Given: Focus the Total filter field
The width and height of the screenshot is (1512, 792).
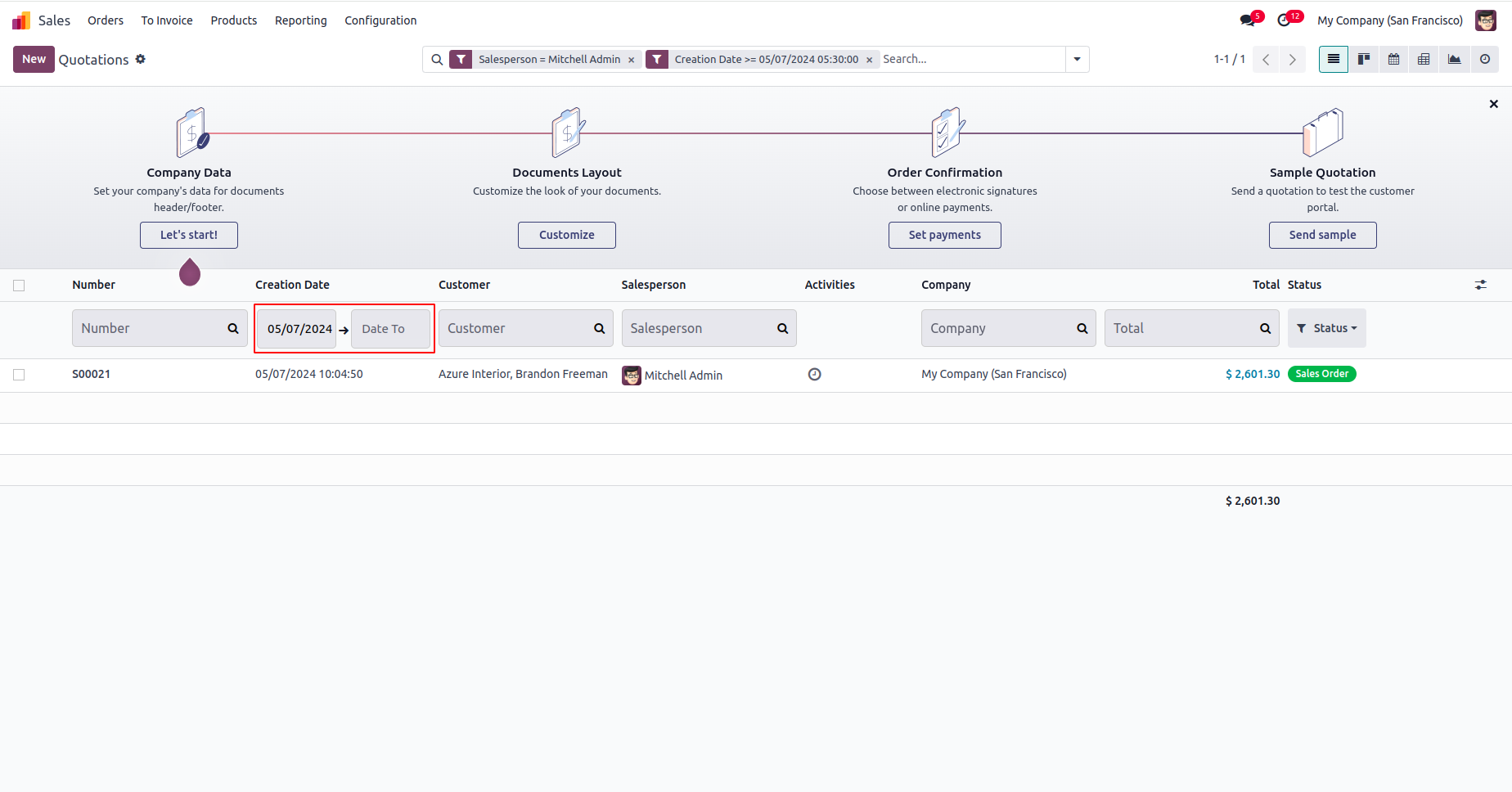Looking at the screenshot, I should (1192, 328).
